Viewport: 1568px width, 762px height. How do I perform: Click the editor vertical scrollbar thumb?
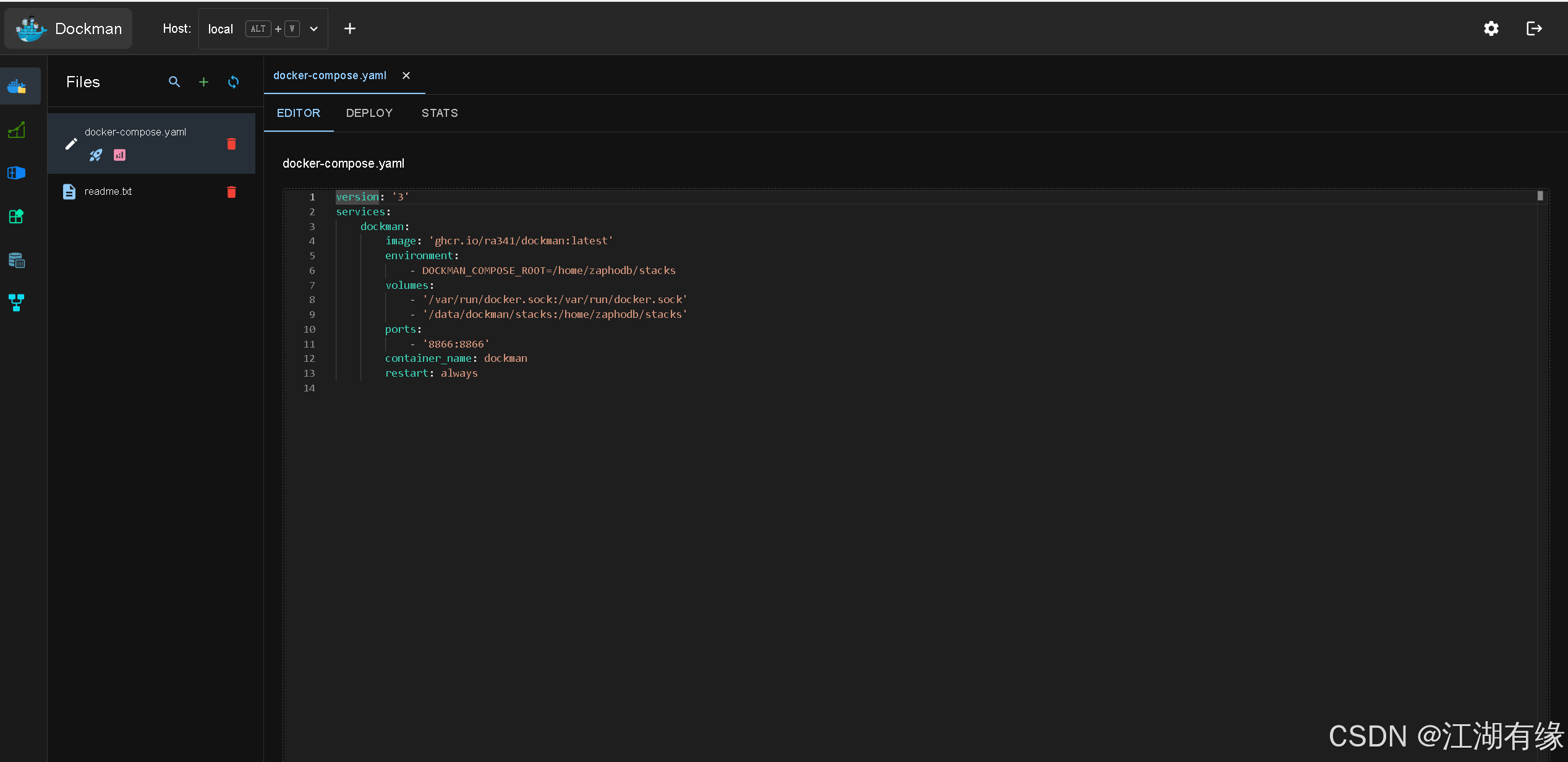coord(1540,196)
